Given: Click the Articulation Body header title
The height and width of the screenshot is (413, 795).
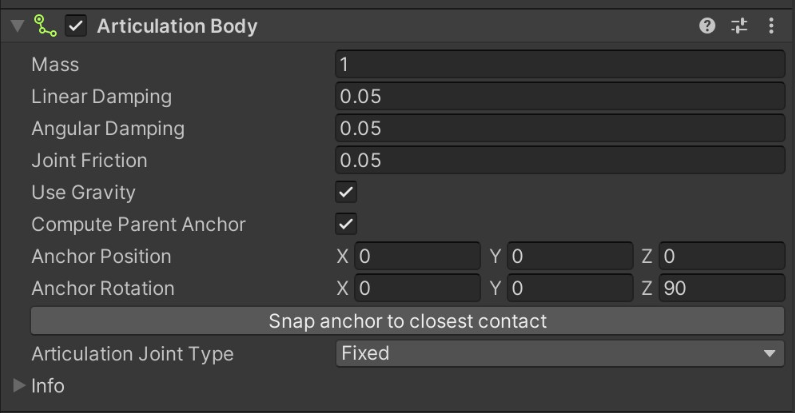Looking at the screenshot, I should point(177,26).
